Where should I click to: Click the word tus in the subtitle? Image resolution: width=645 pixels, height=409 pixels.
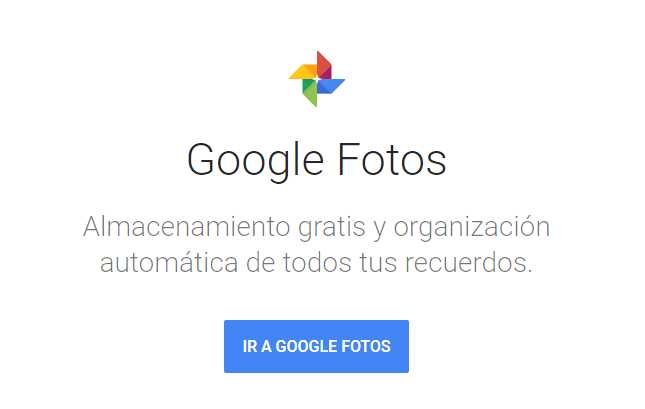378,263
